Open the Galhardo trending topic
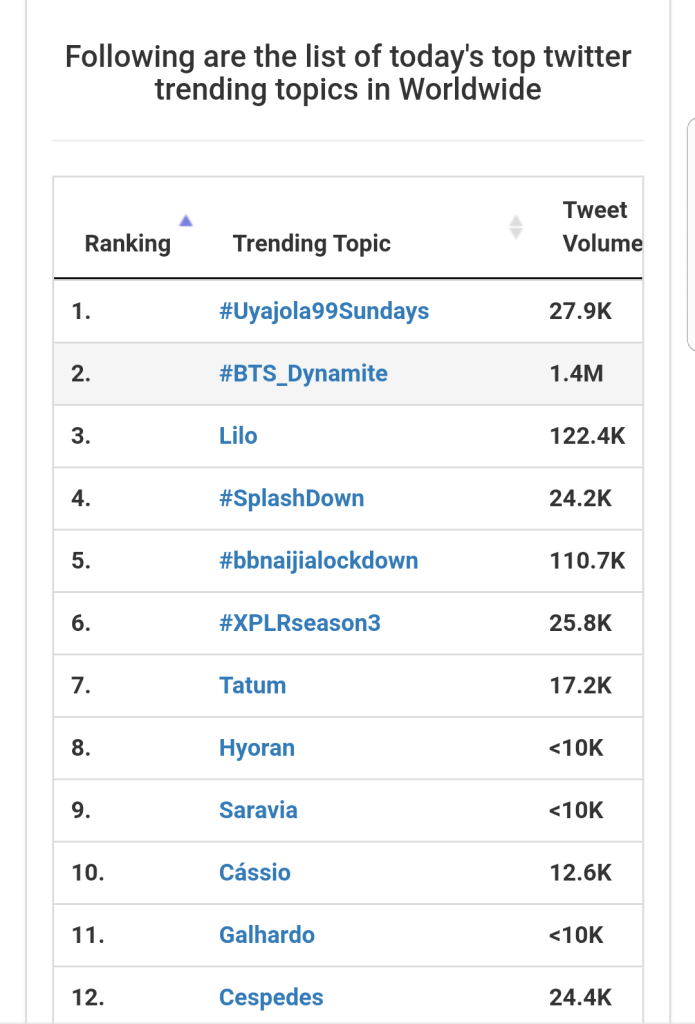The height and width of the screenshot is (1024, 695). (x=267, y=935)
